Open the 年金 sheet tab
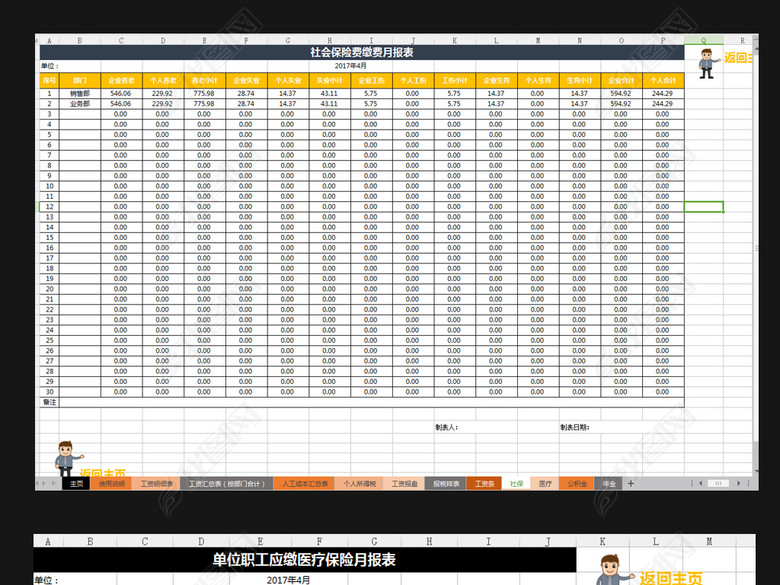 click(x=609, y=483)
